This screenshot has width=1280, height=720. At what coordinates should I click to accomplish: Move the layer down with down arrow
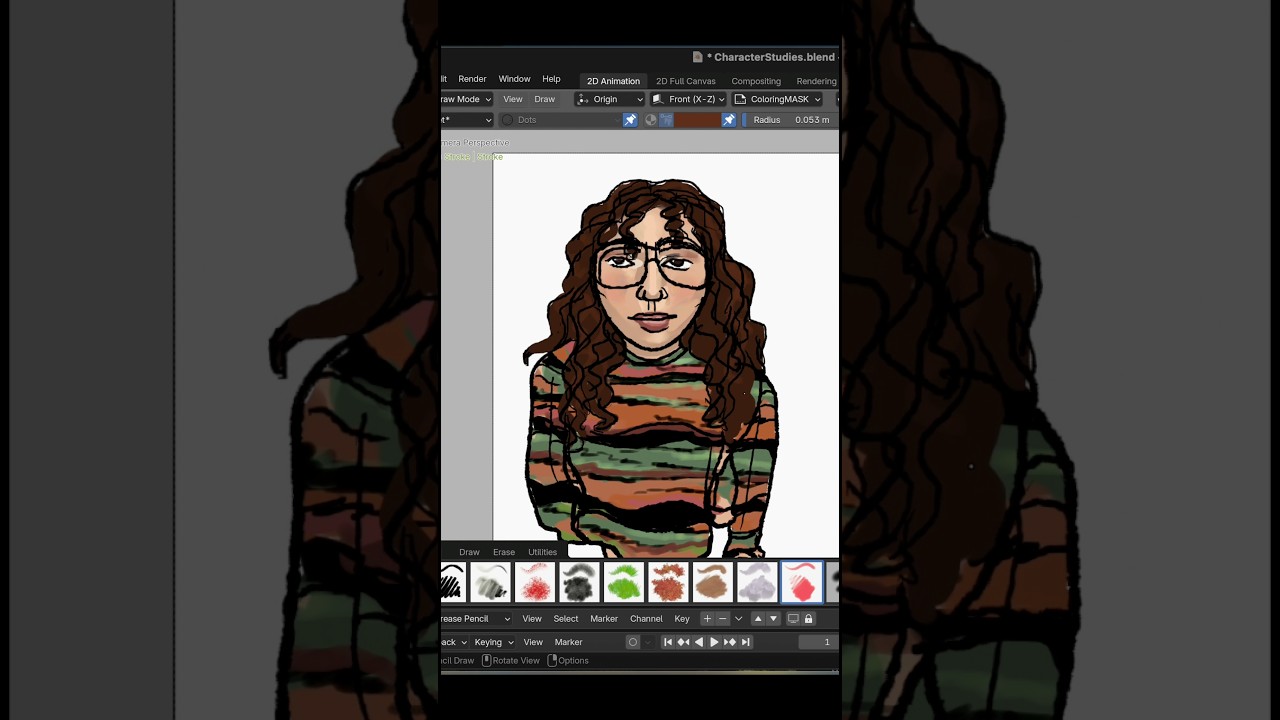point(773,619)
